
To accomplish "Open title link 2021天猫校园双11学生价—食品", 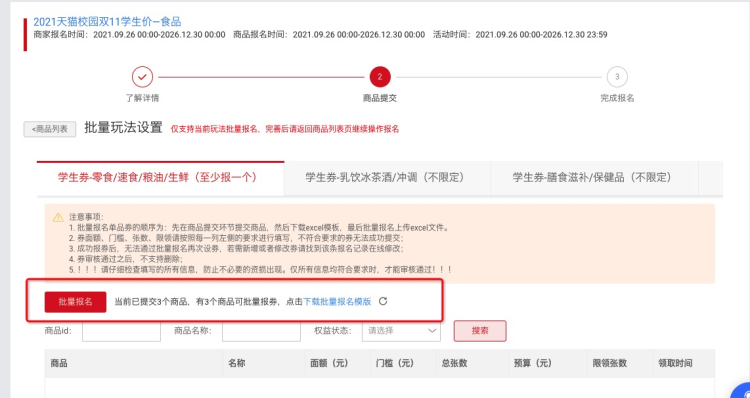I will (x=107, y=22).
